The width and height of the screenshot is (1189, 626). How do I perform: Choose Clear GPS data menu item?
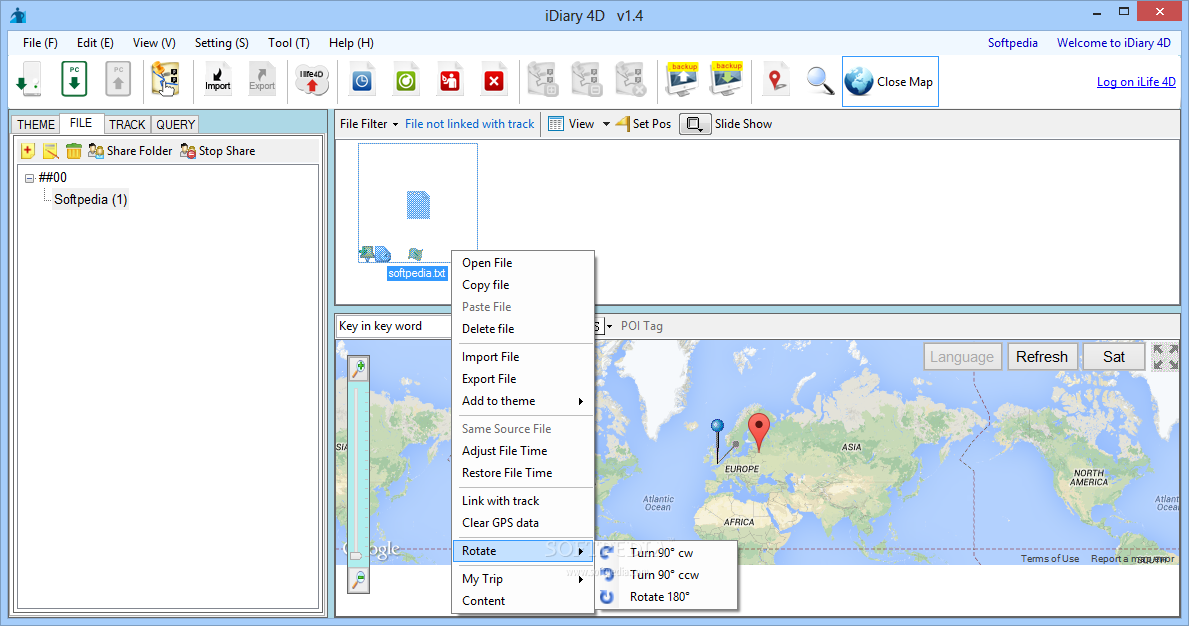coord(522,523)
